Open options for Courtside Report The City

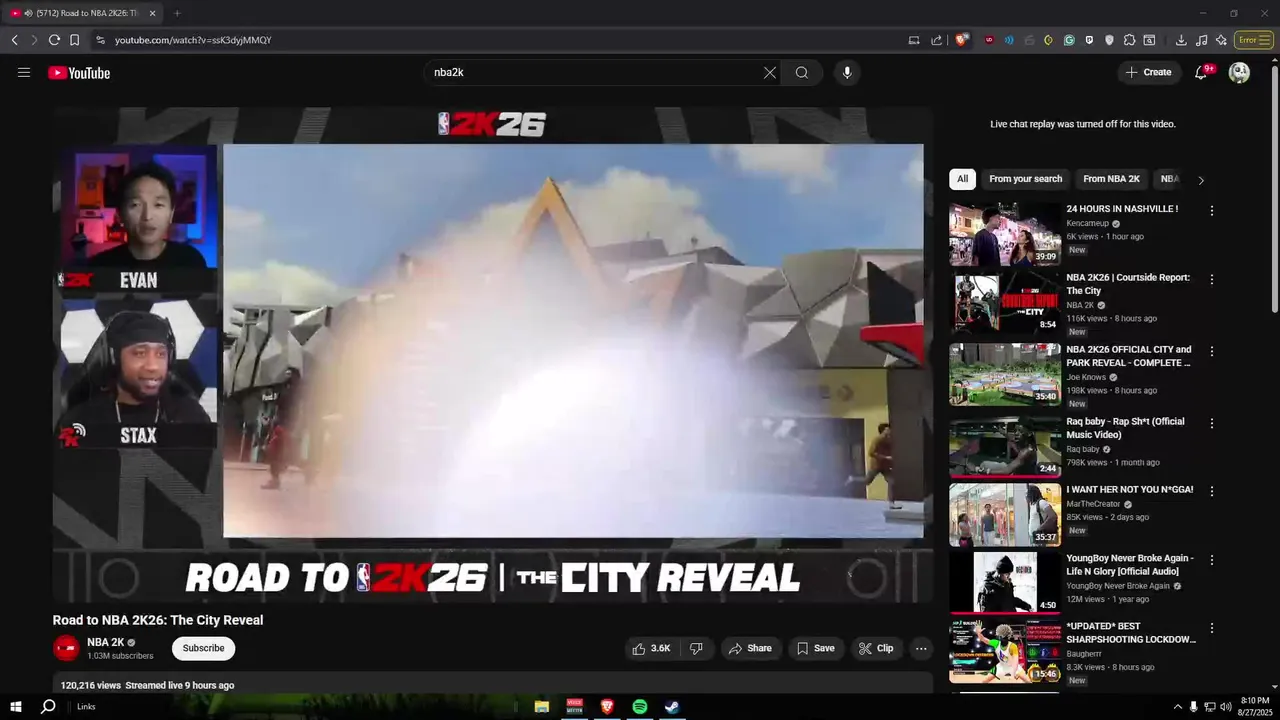(x=1212, y=279)
